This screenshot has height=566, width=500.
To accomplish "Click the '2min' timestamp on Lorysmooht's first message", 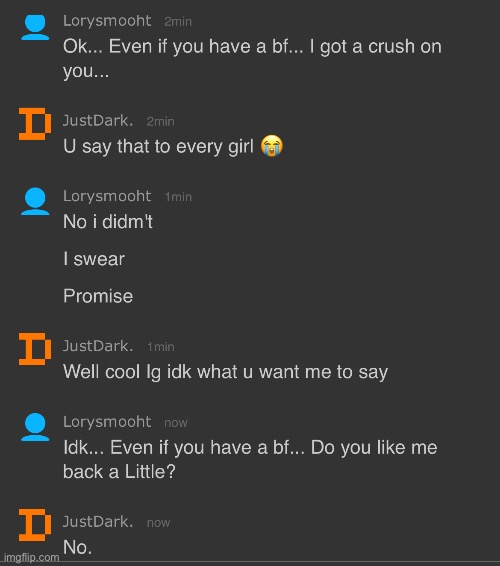I will point(178,22).
